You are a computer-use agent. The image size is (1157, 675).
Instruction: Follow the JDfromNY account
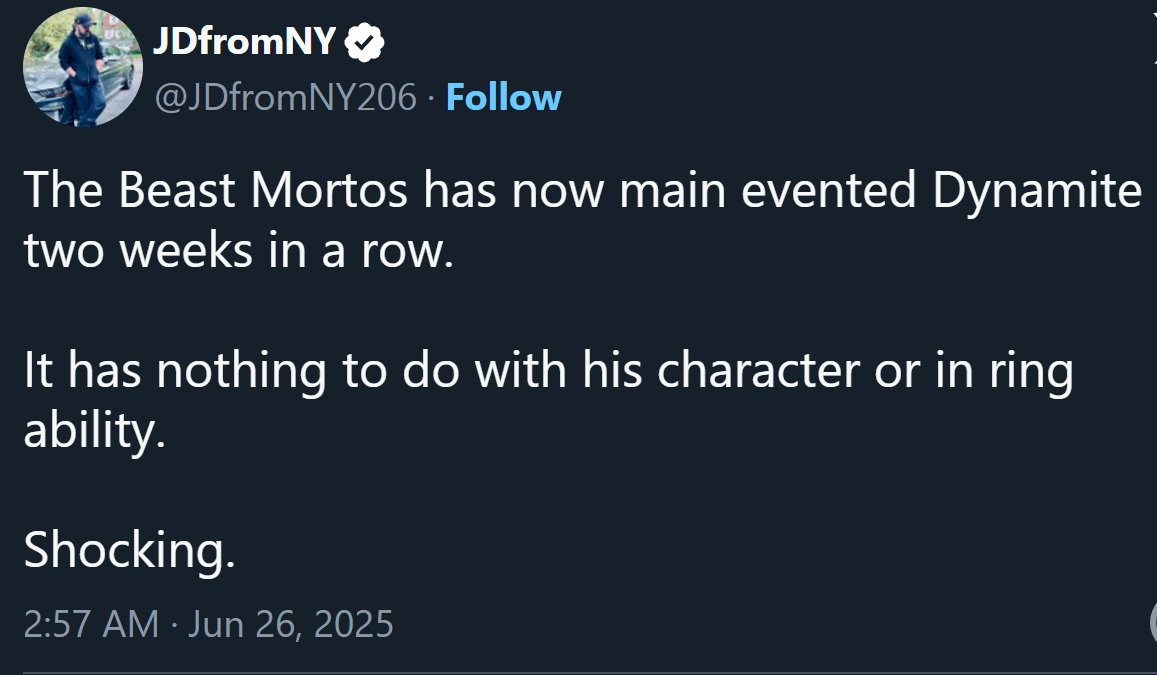503,97
